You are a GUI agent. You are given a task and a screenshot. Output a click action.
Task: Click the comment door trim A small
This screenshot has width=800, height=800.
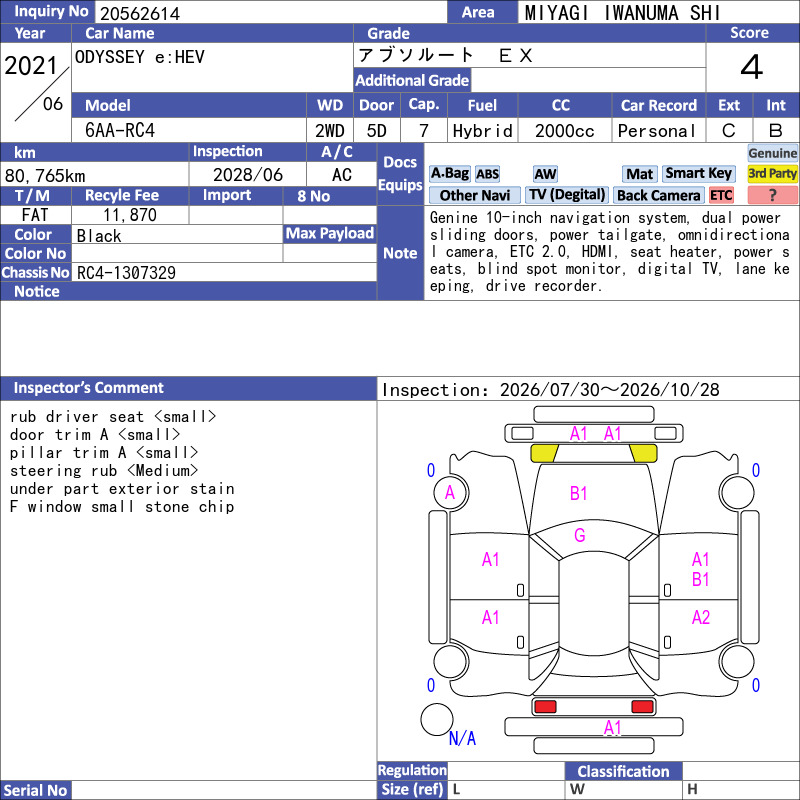click(95, 434)
